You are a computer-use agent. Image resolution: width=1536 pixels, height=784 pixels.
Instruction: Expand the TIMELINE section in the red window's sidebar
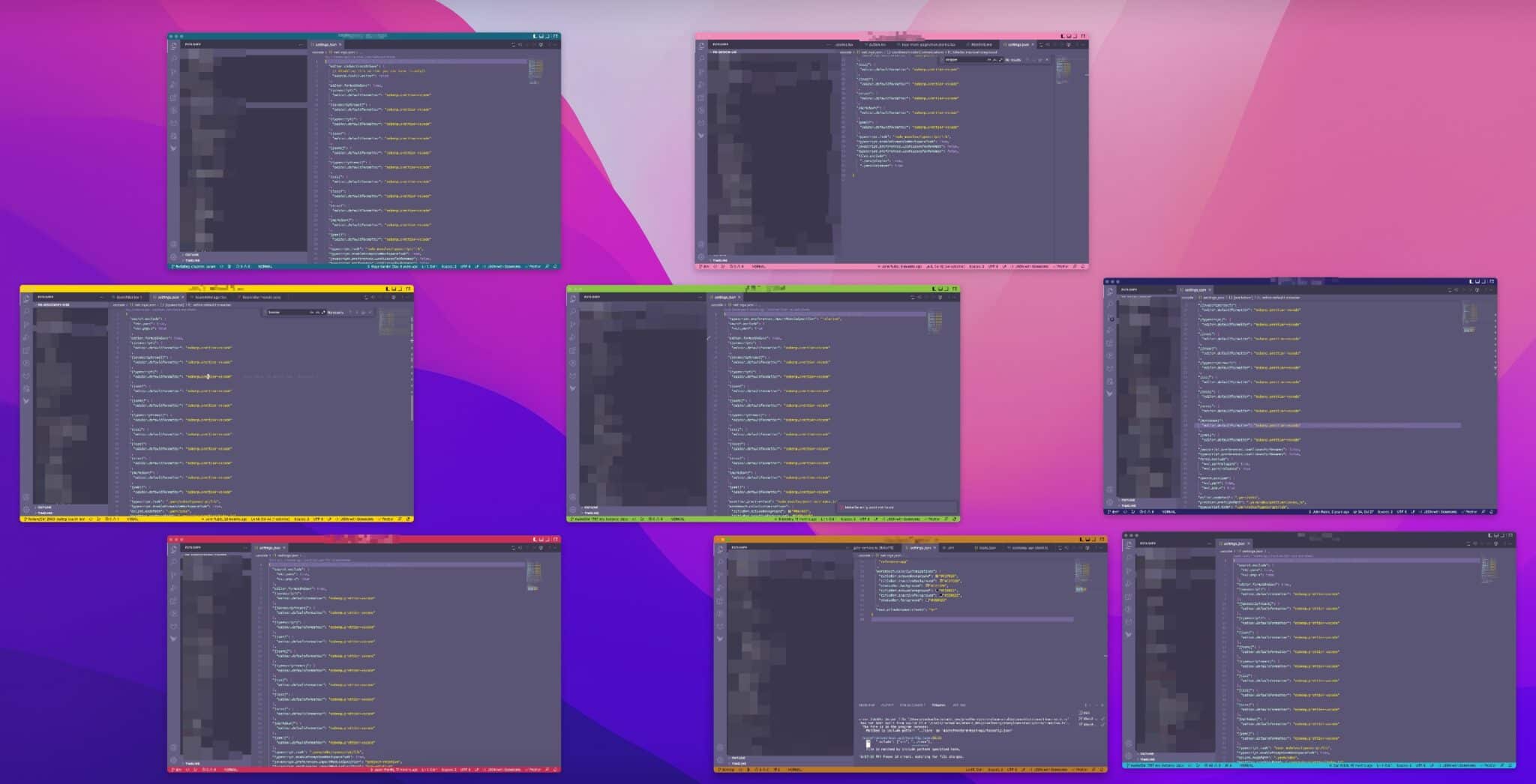point(191,762)
